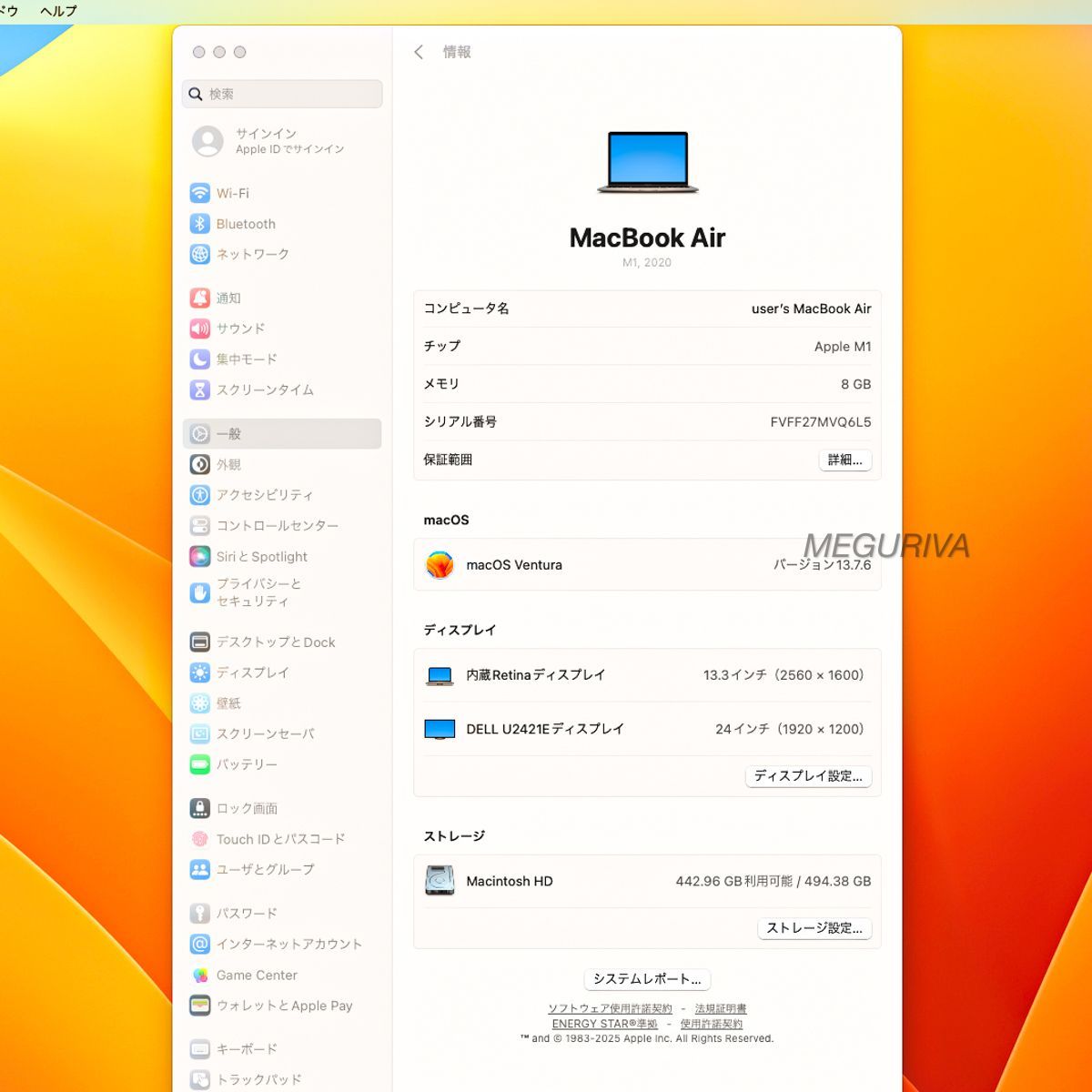Open アクセシビリティ icon
The height and width of the screenshot is (1092, 1092).
pos(199,495)
